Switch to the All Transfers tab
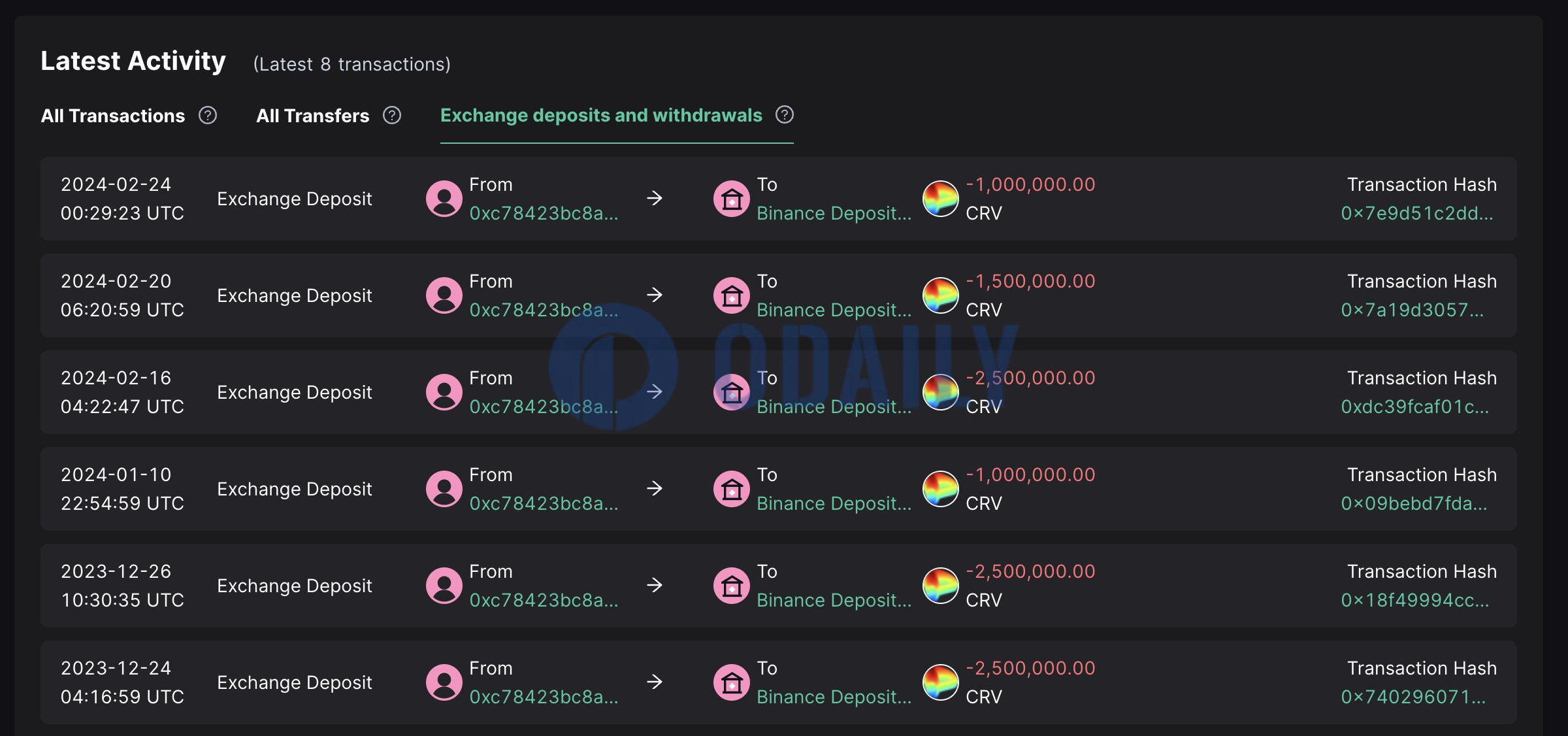This screenshot has height=736, width=1568. 313,116
